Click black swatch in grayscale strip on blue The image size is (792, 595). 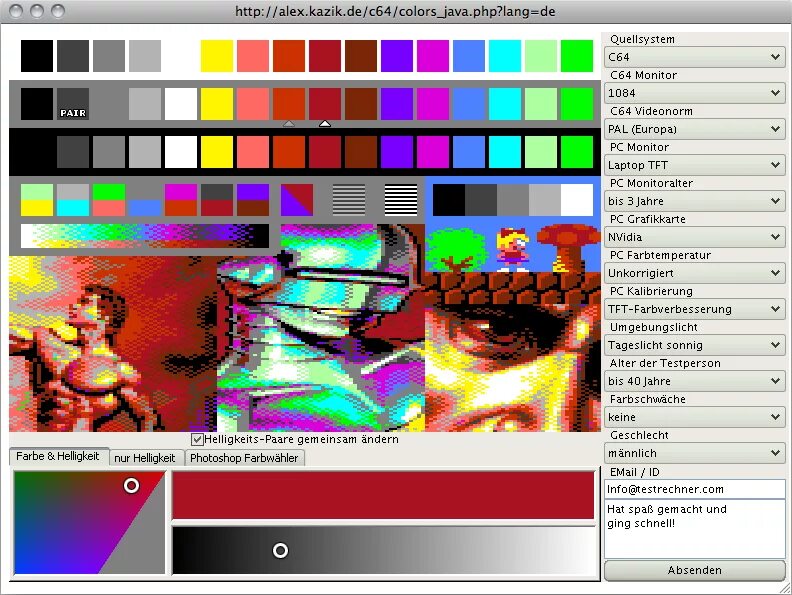click(x=449, y=200)
